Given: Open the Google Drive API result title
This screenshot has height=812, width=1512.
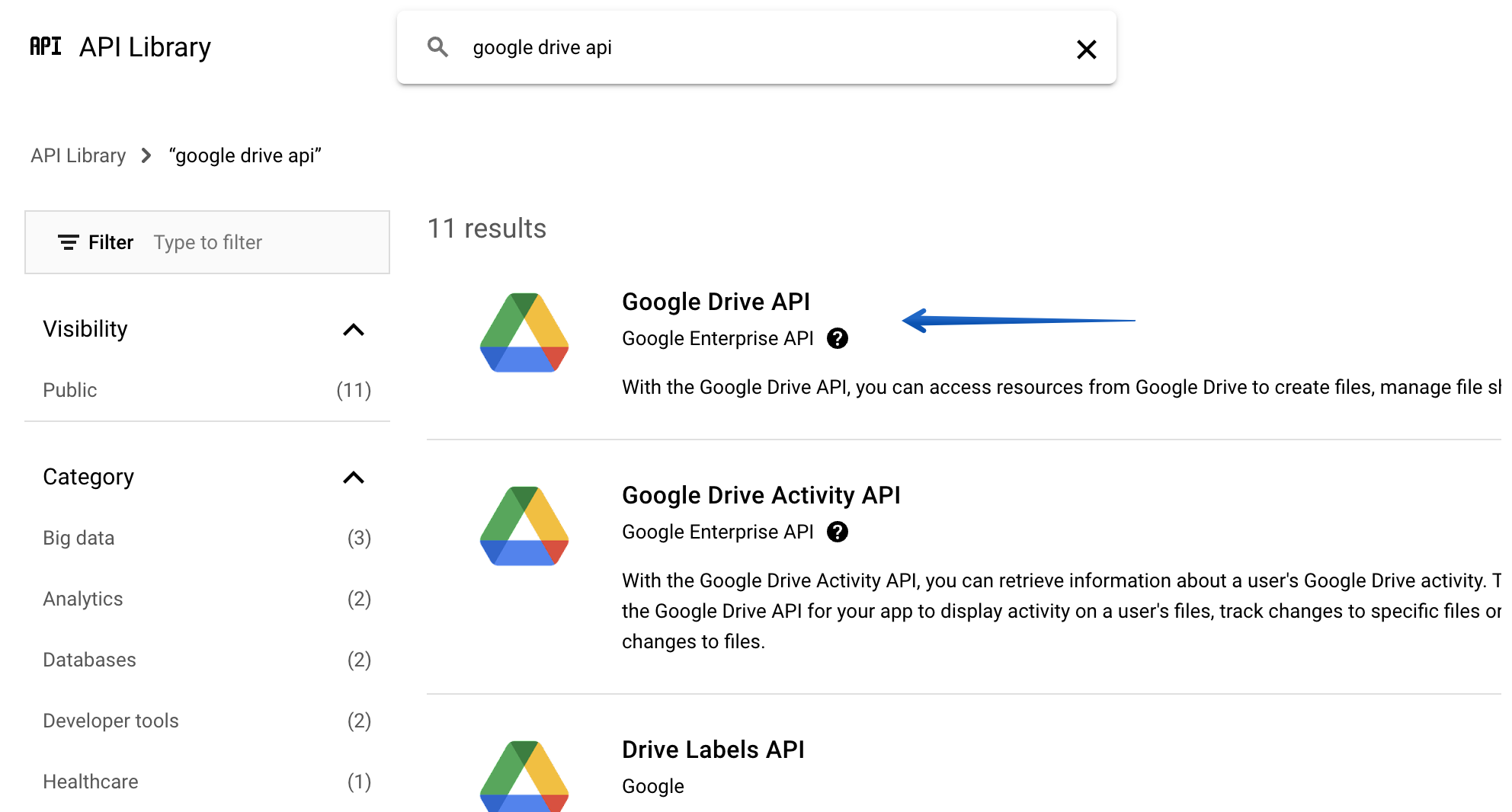Looking at the screenshot, I should pos(716,302).
